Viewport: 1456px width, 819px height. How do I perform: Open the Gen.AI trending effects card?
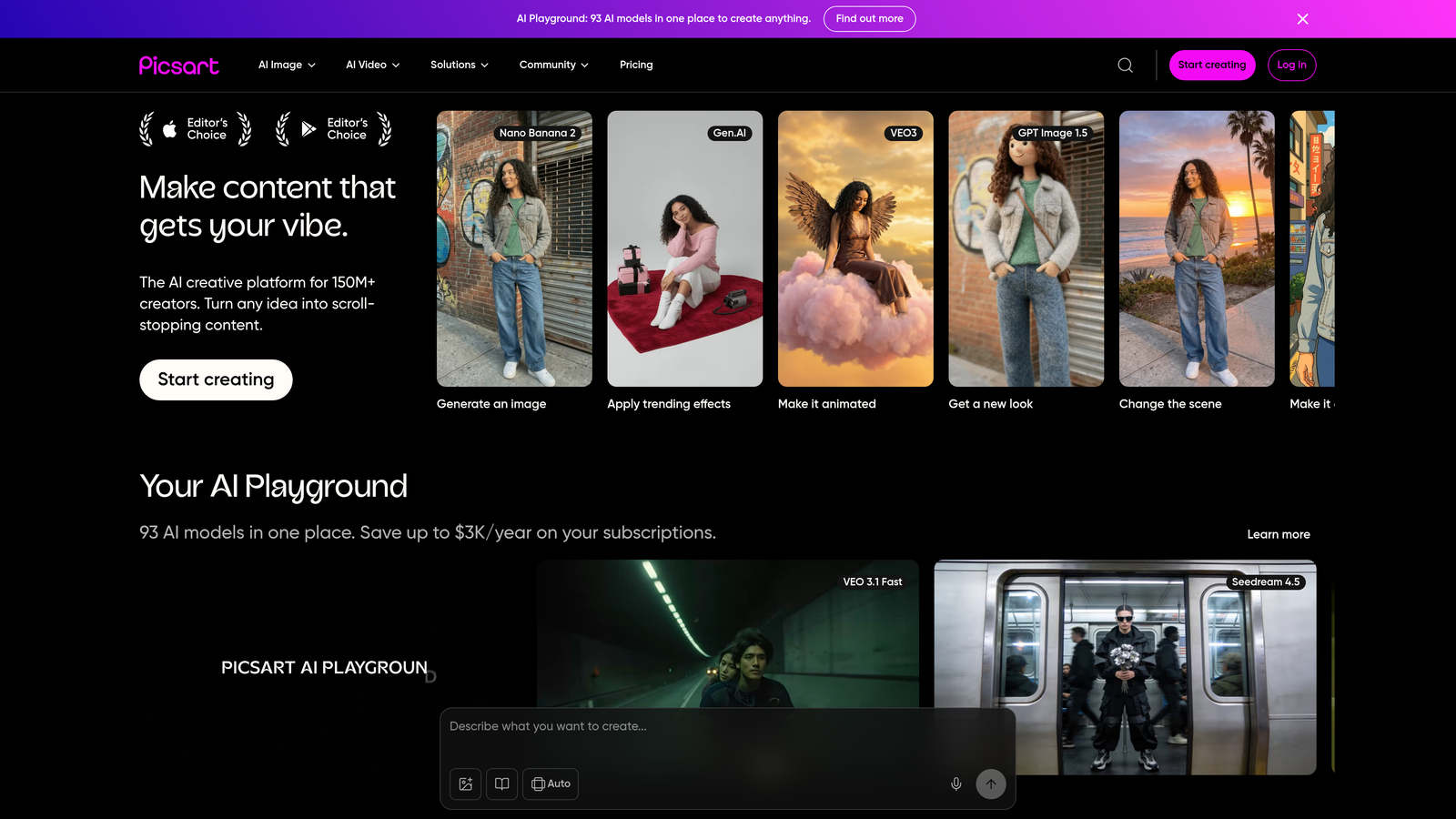[x=685, y=248]
